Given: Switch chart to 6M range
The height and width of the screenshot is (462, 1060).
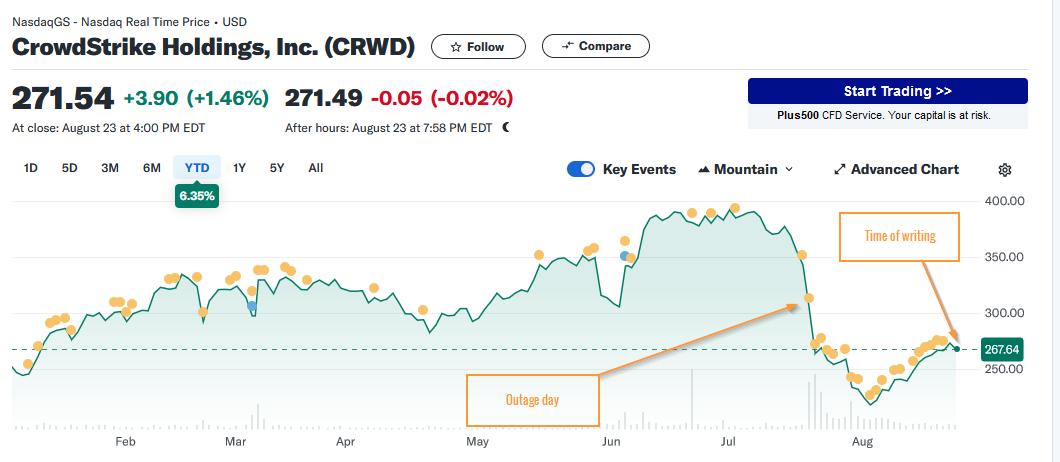Looking at the screenshot, I should 151,168.
